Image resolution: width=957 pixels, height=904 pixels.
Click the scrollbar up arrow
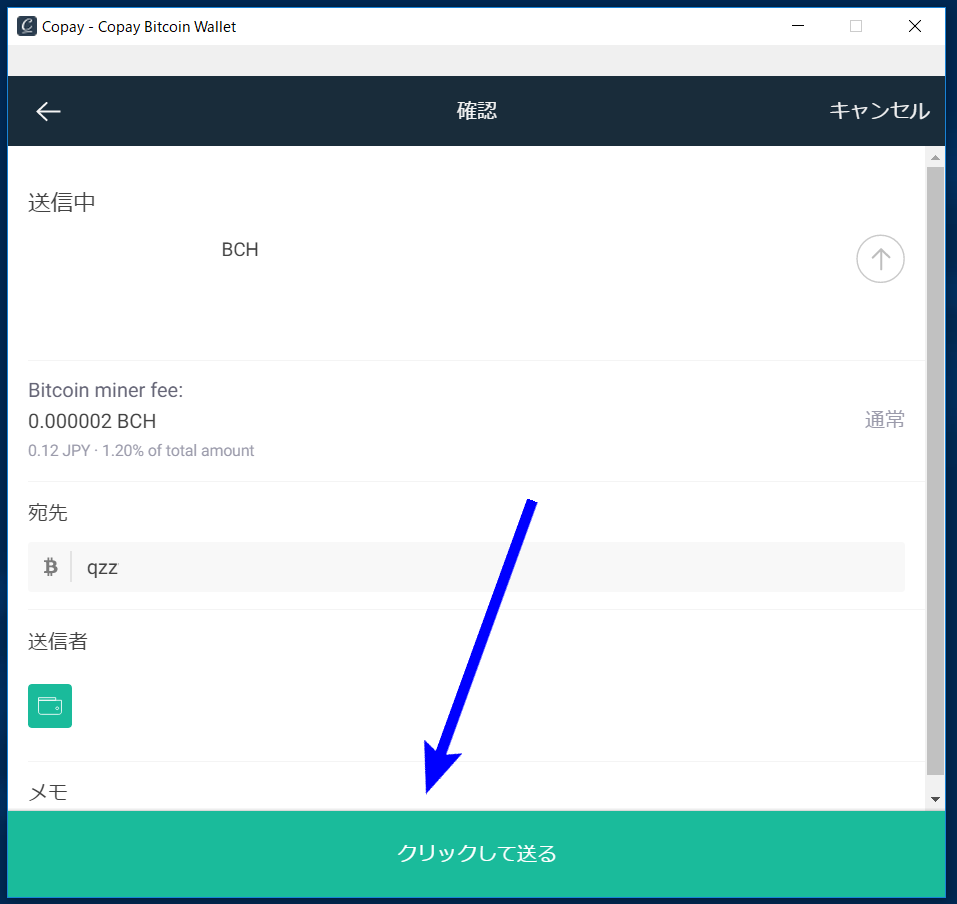pyautogui.click(x=935, y=157)
